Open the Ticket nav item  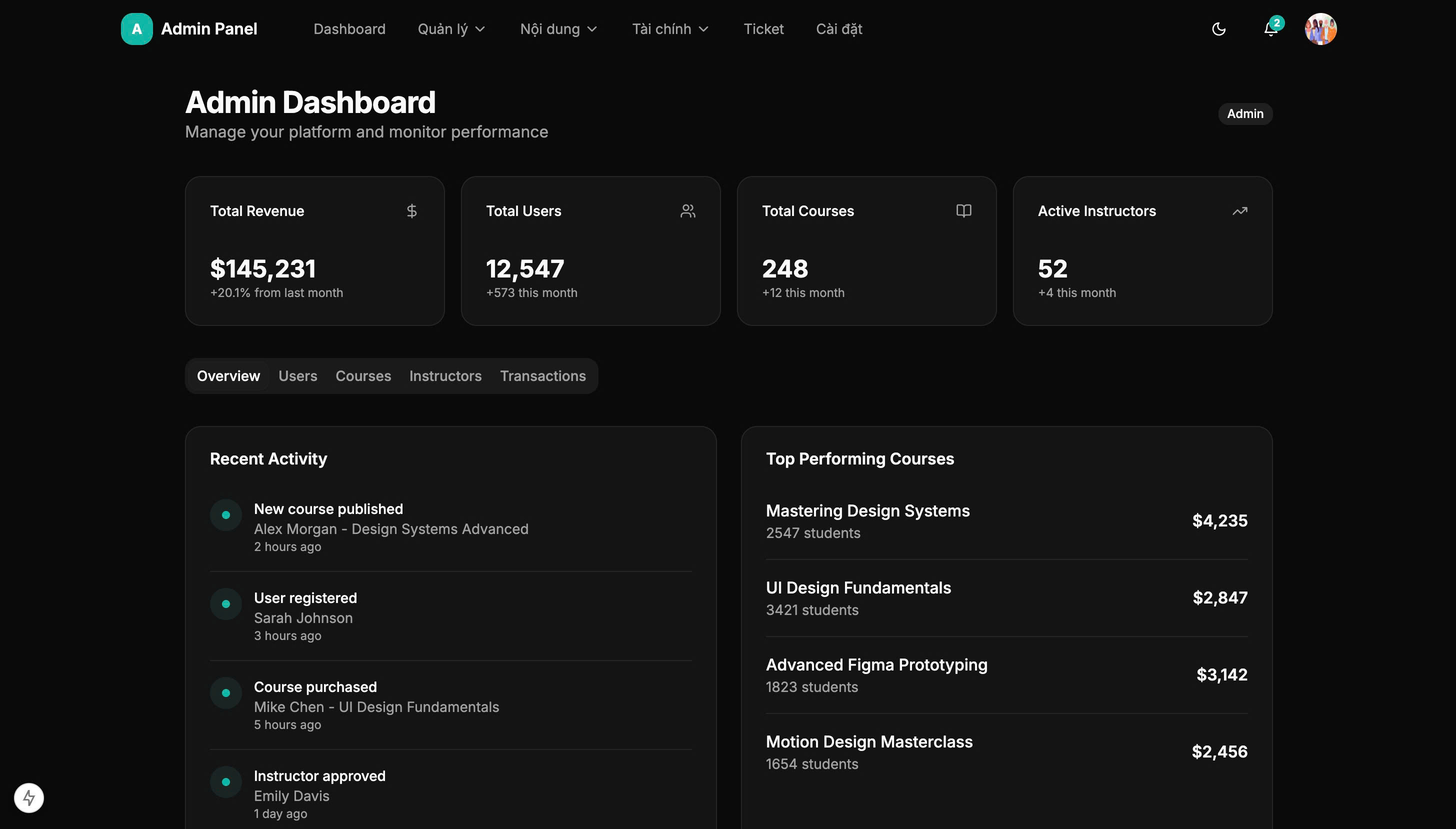pyautogui.click(x=763, y=29)
